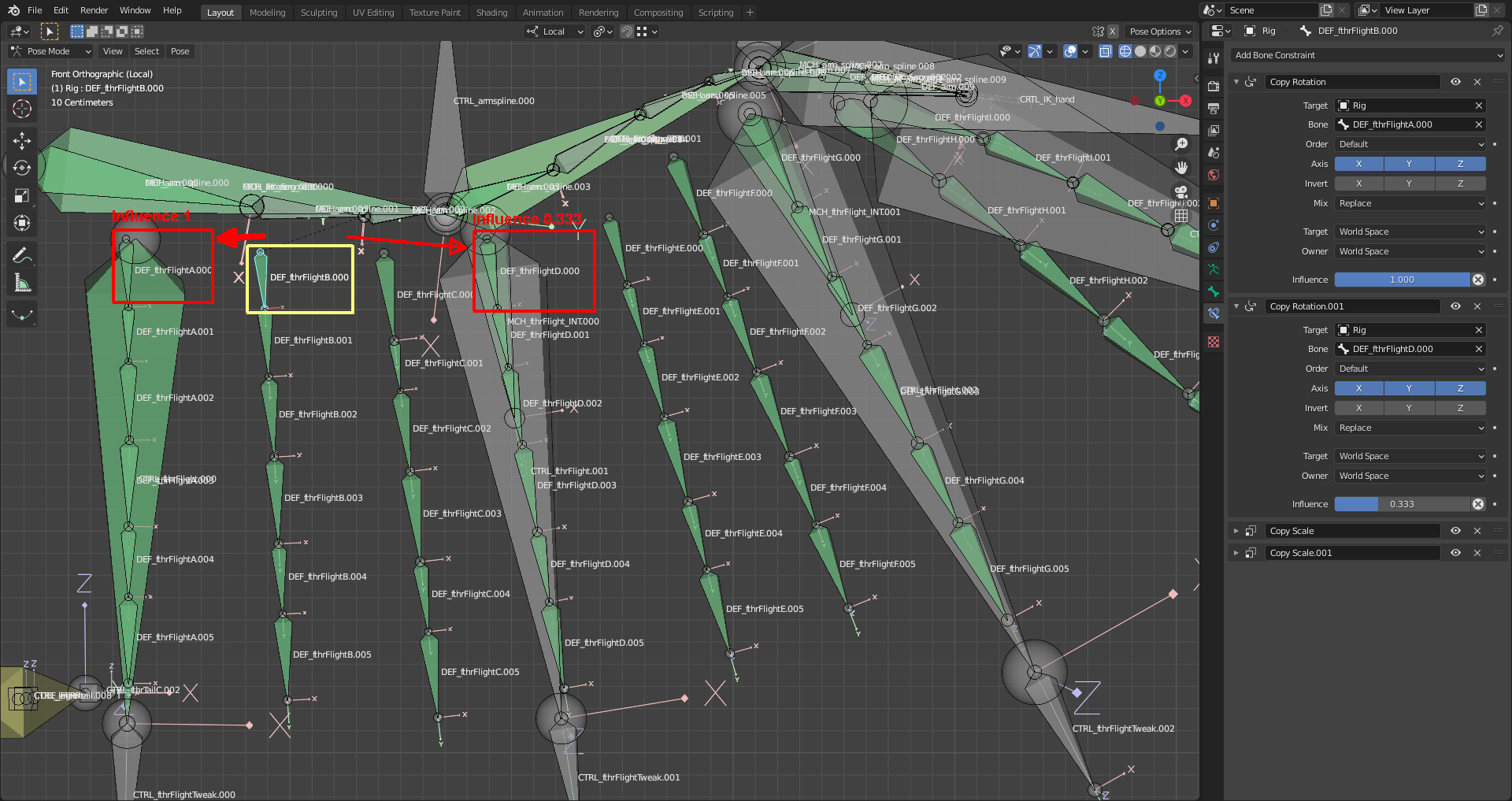Hide the Copy Rotation constraint via its eye toggle
1512x801 pixels.
[x=1455, y=81]
